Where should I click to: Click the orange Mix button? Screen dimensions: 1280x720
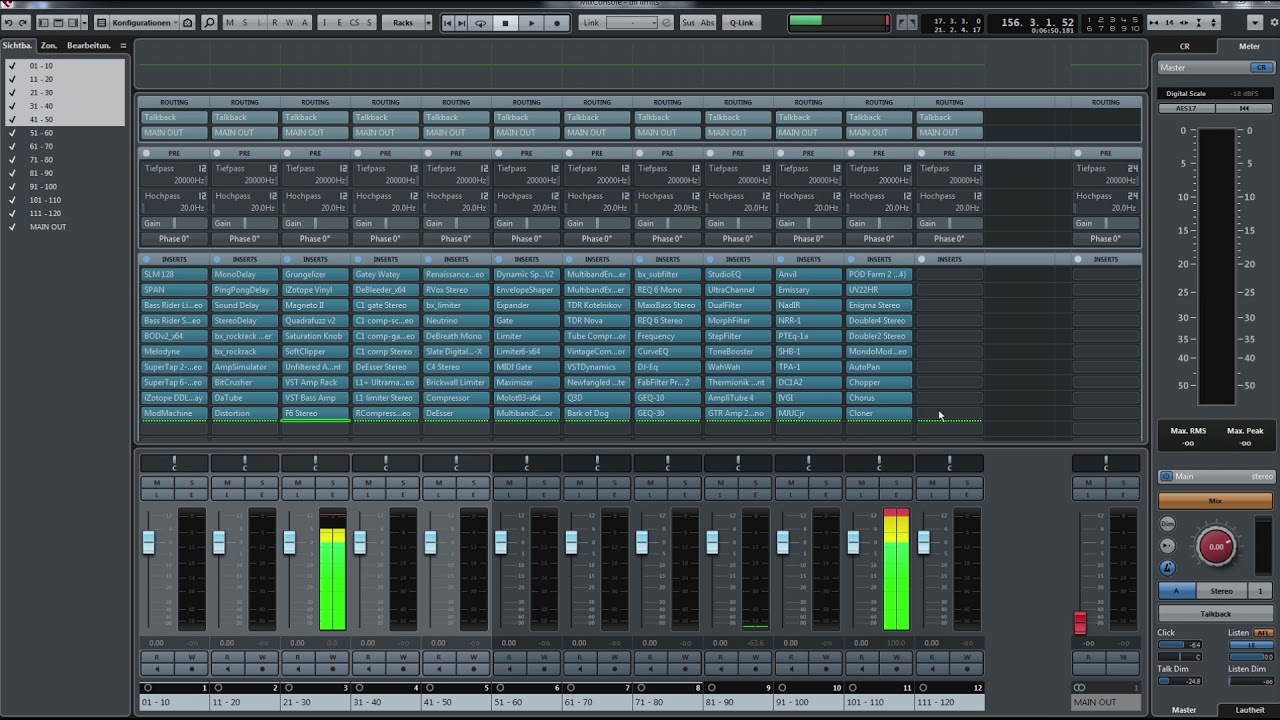click(1215, 501)
